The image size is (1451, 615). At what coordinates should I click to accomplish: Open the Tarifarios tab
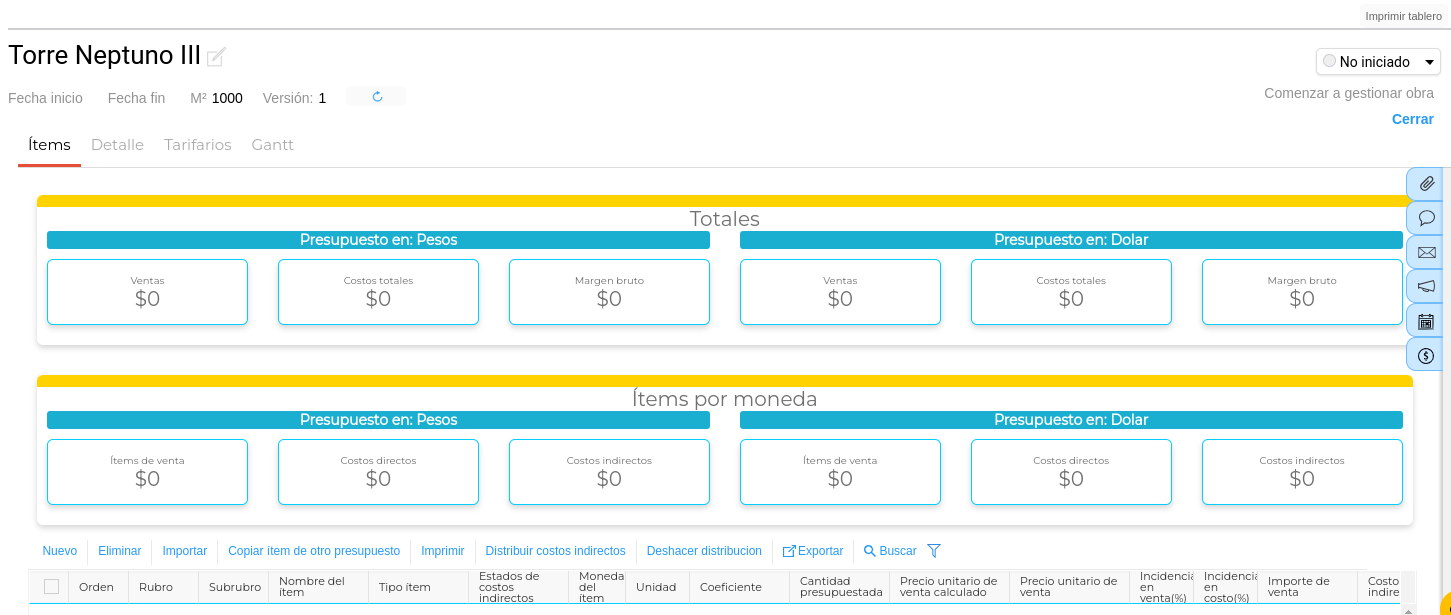(x=198, y=145)
